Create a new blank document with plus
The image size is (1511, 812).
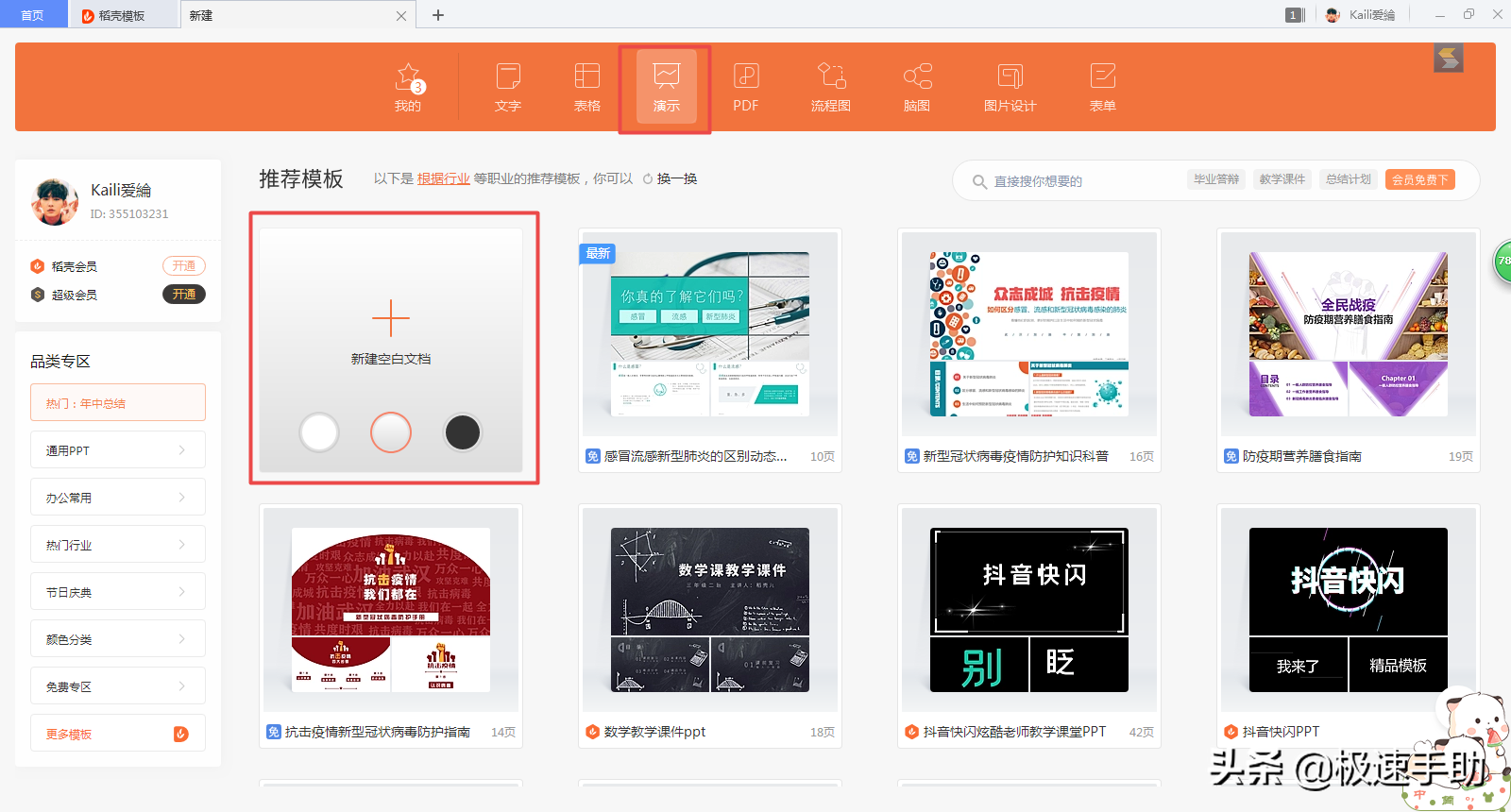(391, 319)
